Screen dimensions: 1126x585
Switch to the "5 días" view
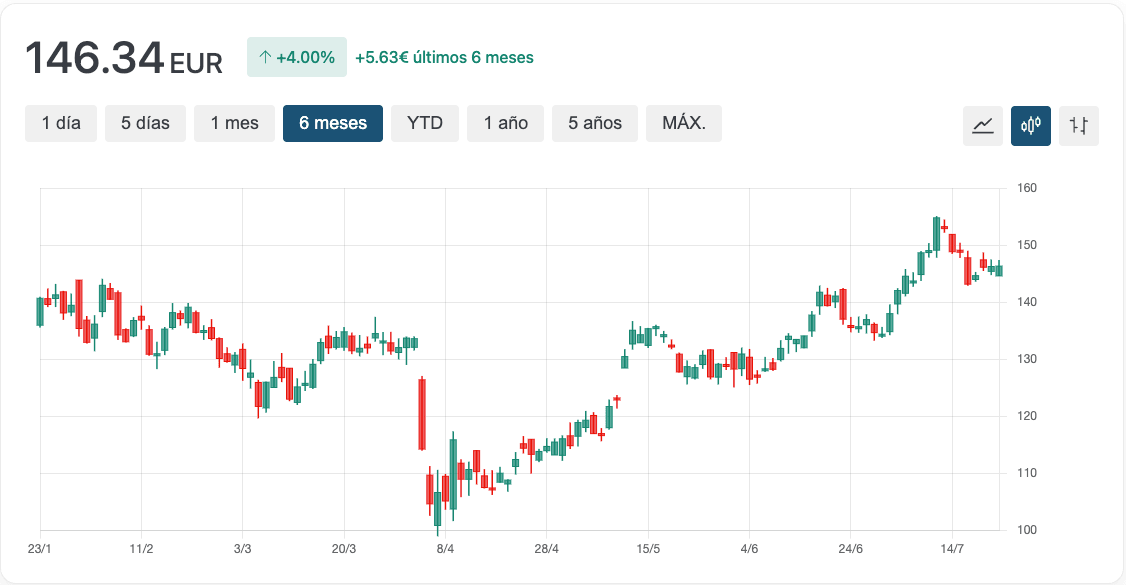pyautogui.click(x=145, y=123)
